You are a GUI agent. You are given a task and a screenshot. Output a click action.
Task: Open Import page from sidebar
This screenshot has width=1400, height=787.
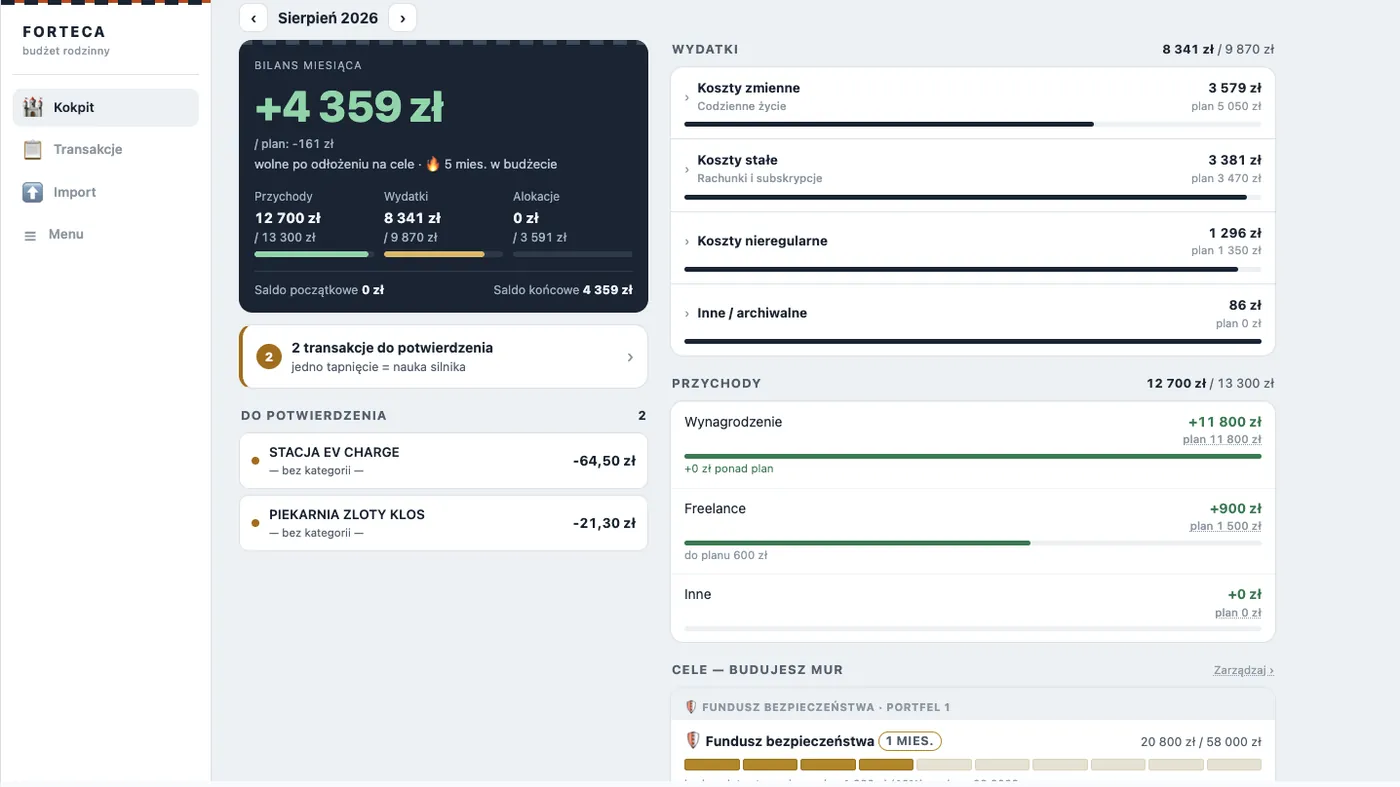[x=106, y=192]
